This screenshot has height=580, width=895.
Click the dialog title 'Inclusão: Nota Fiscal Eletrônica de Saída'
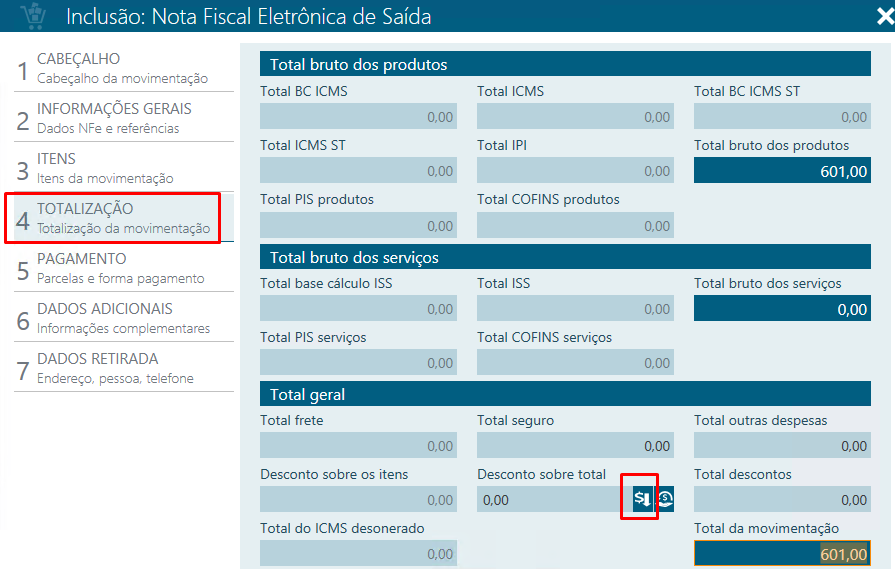coord(248,16)
